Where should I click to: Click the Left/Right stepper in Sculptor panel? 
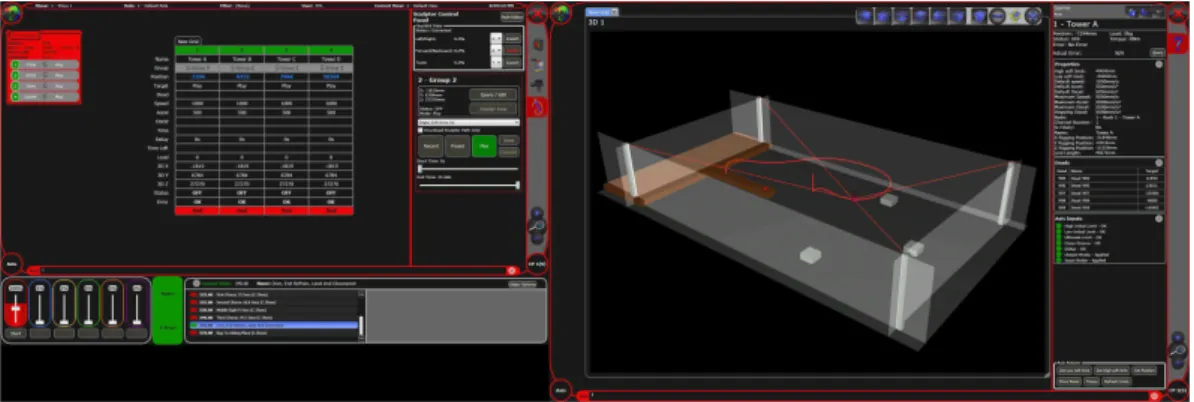click(x=496, y=37)
